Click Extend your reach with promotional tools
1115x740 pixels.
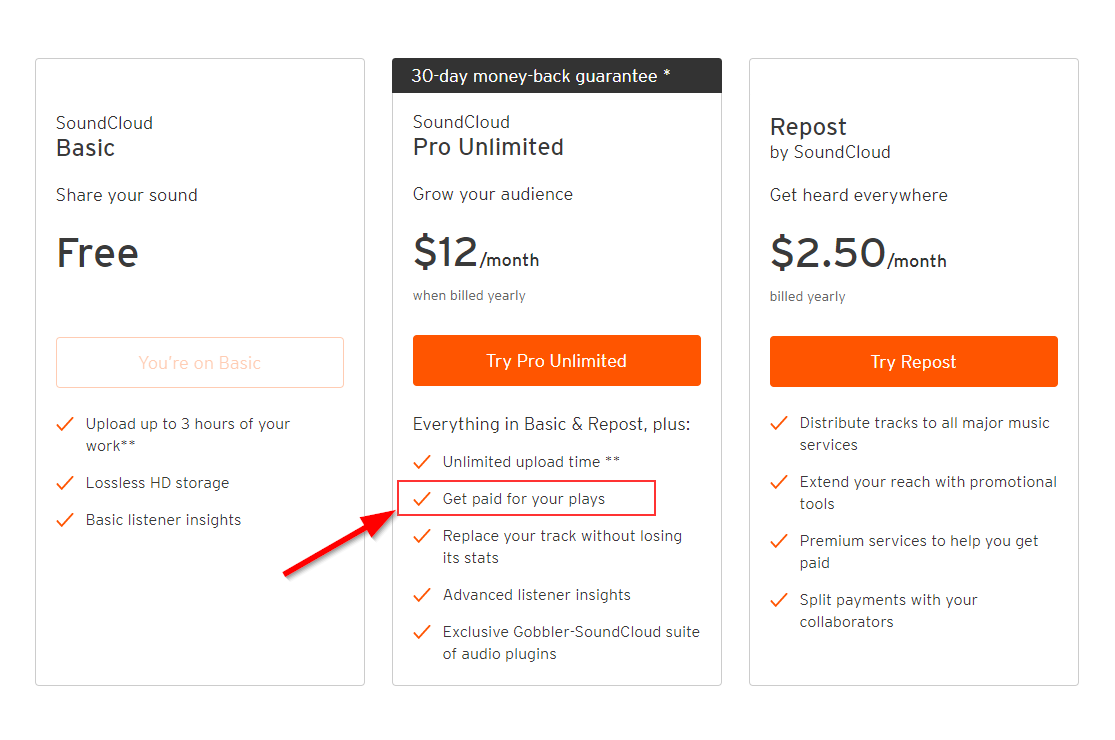(927, 493)
